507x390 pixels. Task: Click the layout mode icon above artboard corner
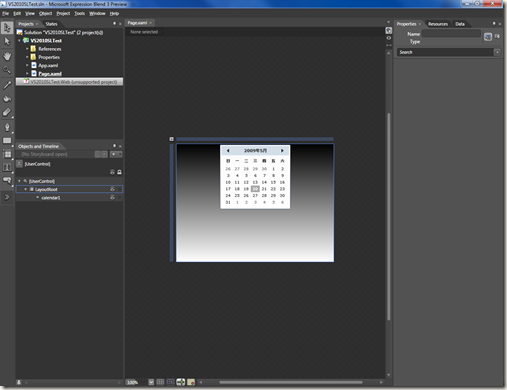point(172,139)
